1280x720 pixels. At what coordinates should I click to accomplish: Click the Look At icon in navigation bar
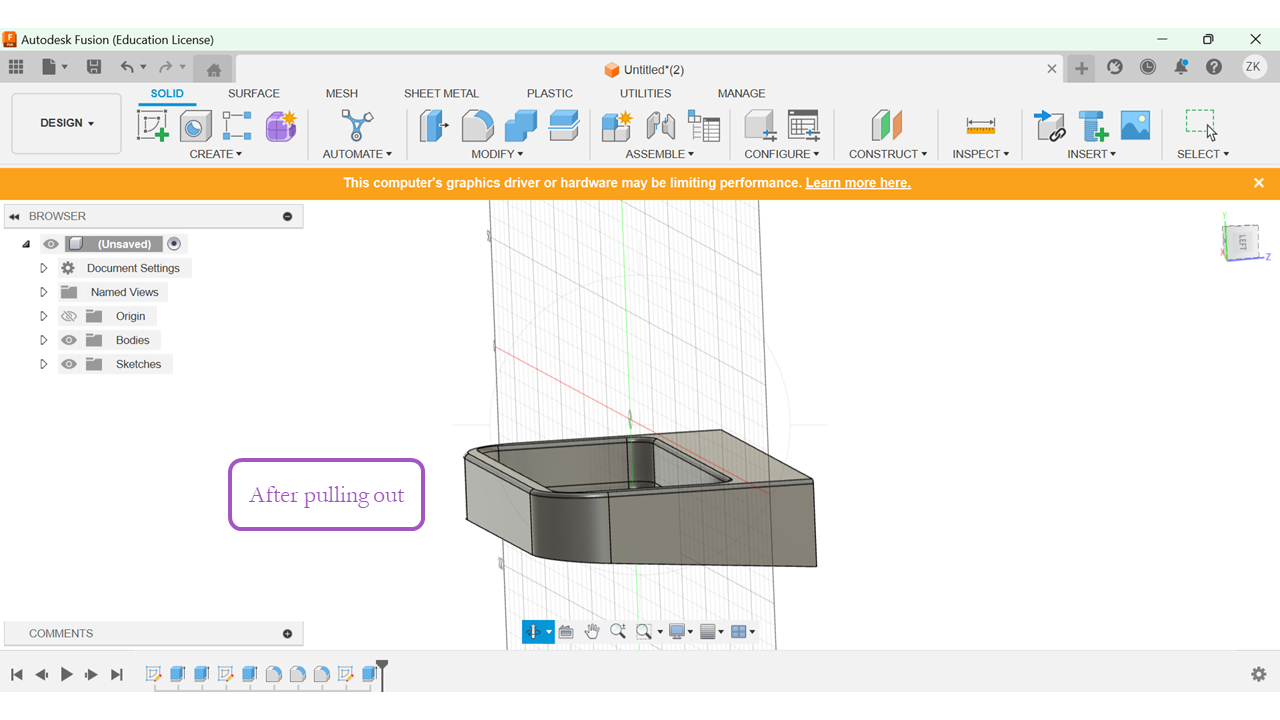pos(566,631)
